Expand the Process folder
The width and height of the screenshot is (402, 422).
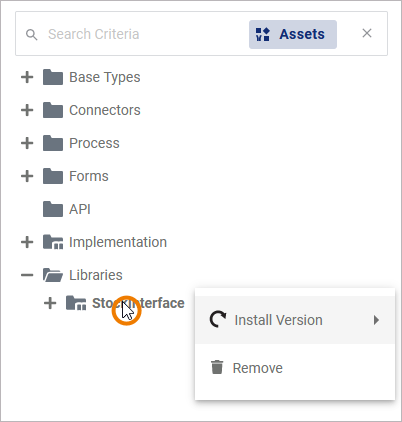pos(27,143)
